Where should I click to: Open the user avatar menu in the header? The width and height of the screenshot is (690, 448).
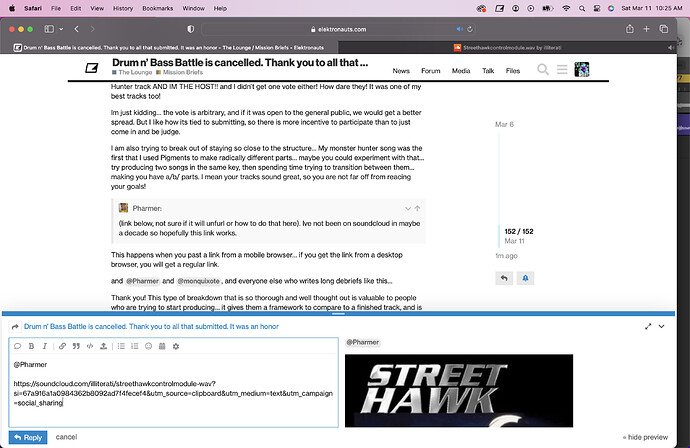click(x=582, y=70)
